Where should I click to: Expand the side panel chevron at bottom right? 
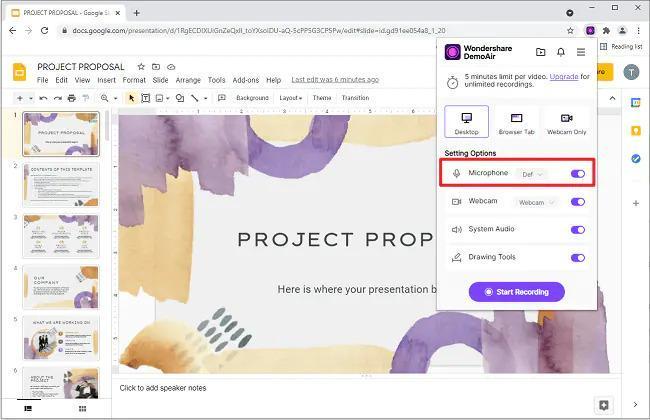tap(635, 404)
